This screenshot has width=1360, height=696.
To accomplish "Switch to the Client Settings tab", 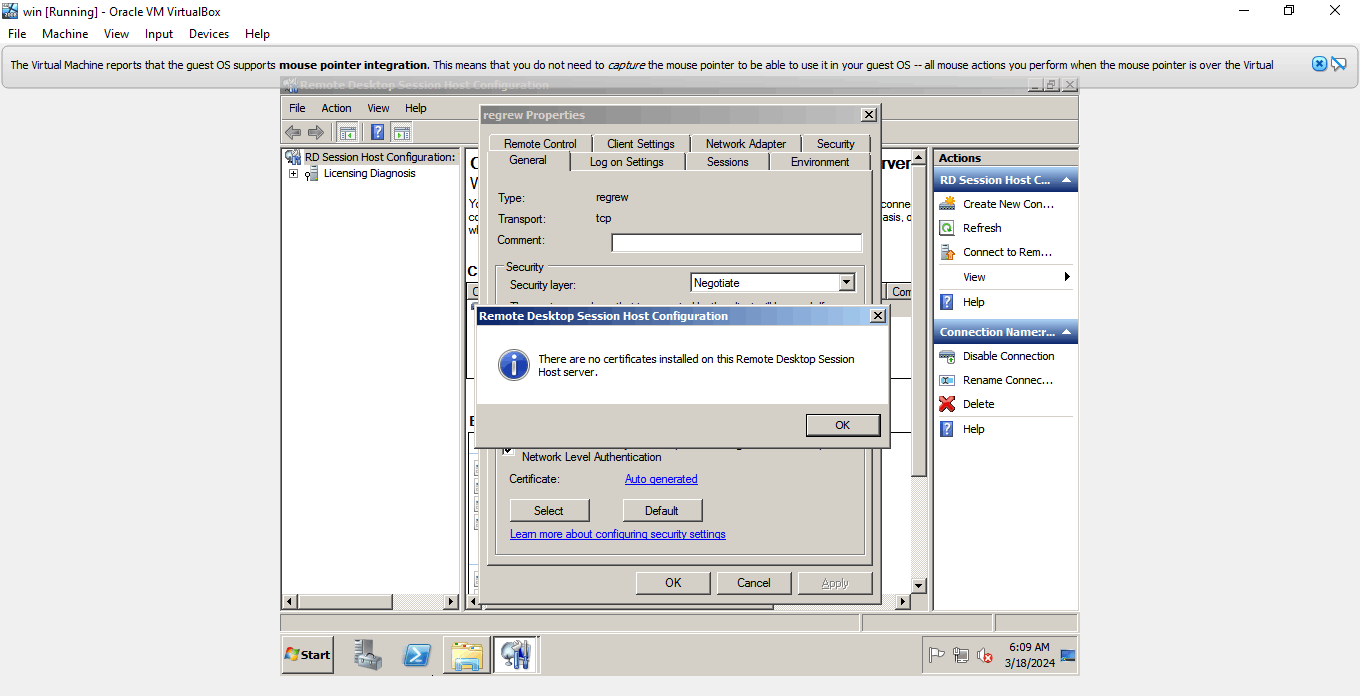I will 641,144.
